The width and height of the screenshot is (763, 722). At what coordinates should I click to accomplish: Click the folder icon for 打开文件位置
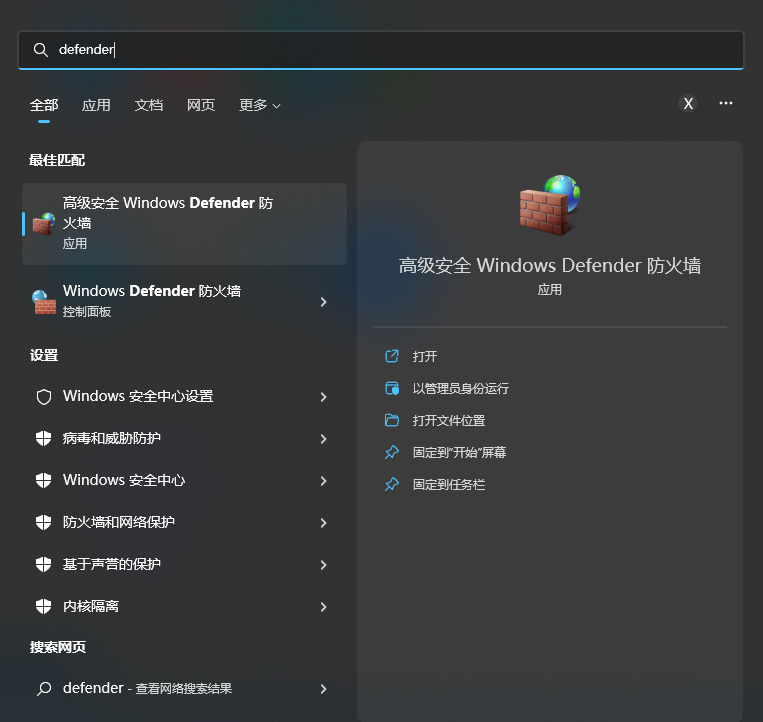[x=392, y=420]
